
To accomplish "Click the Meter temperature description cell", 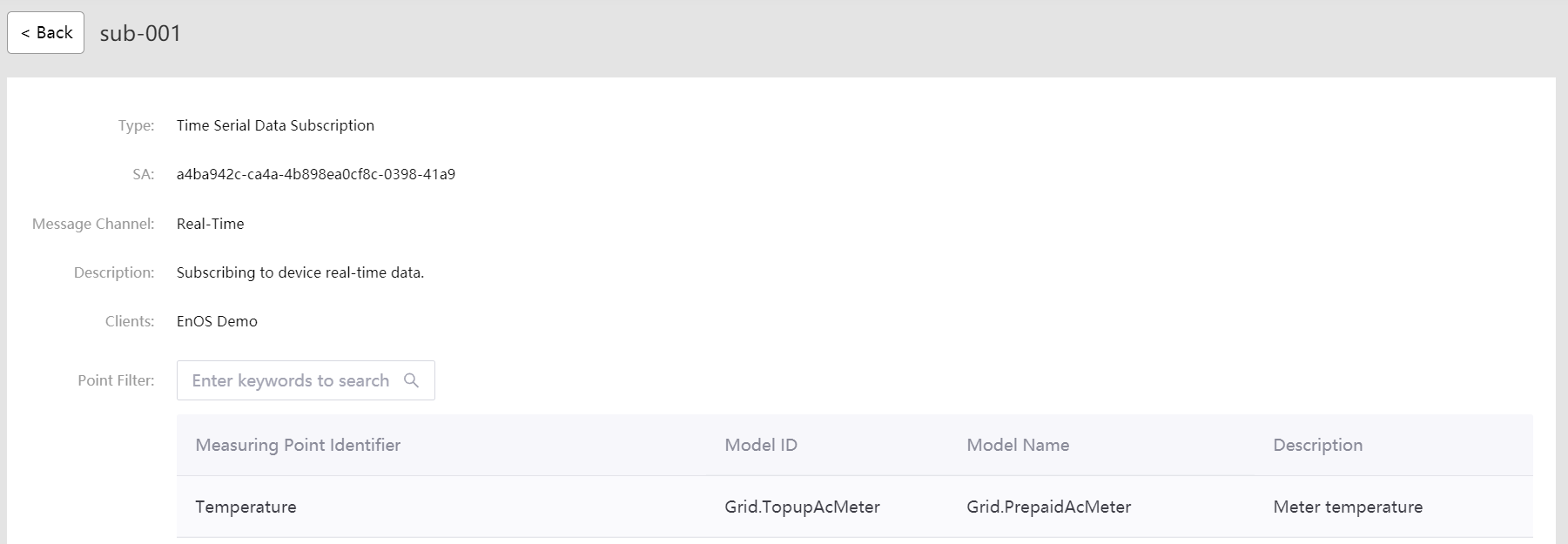I will point(1348,507).
